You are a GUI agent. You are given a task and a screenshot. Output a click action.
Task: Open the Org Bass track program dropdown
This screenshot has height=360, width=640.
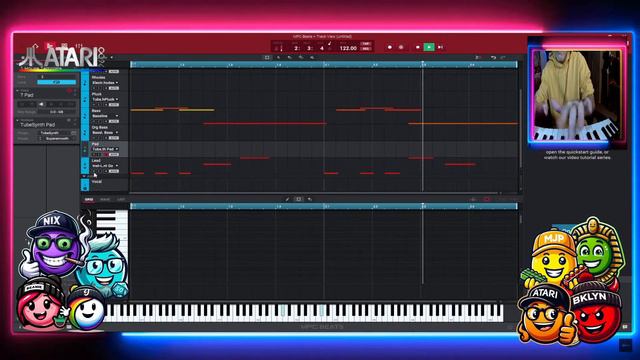[105, 133]
